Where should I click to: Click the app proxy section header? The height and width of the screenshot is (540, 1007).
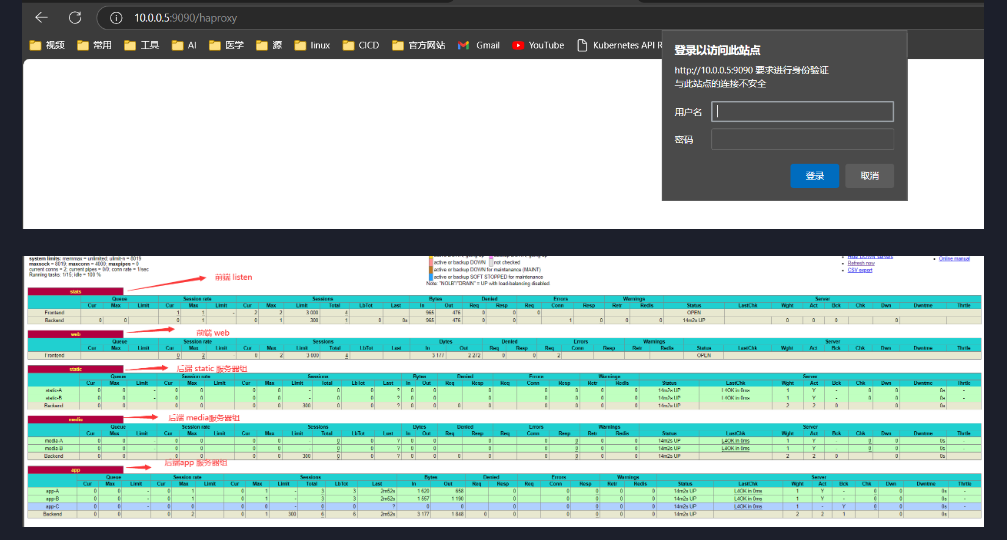(75, 470)
